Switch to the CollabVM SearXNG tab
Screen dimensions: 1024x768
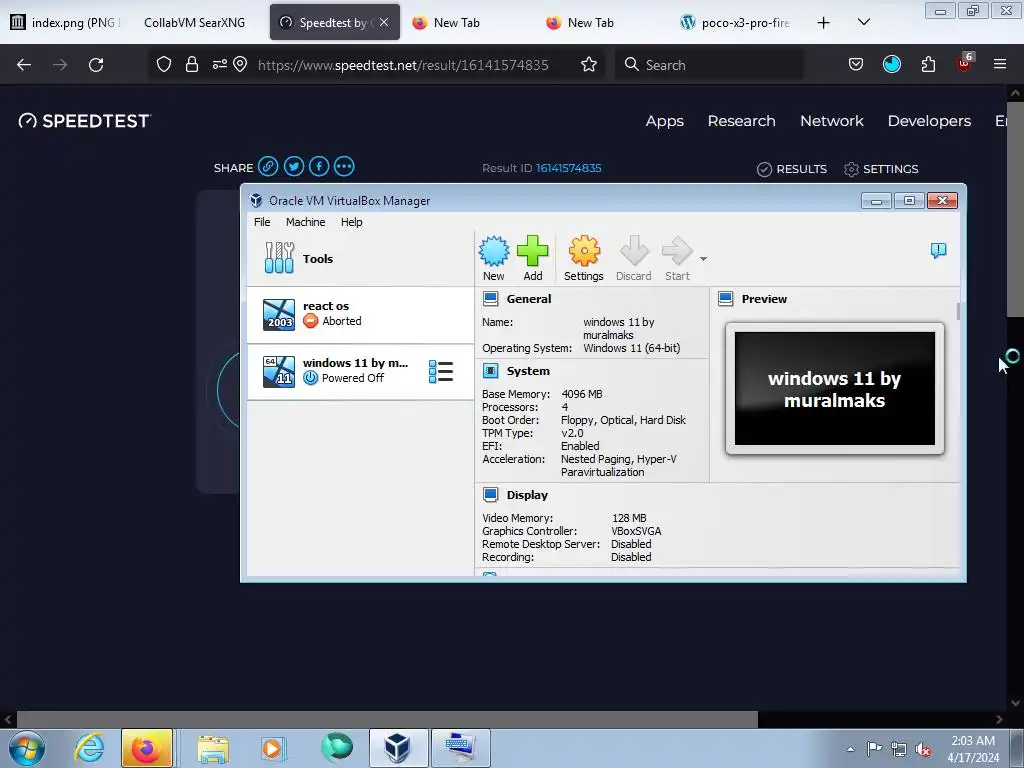[x=195, y=22]
